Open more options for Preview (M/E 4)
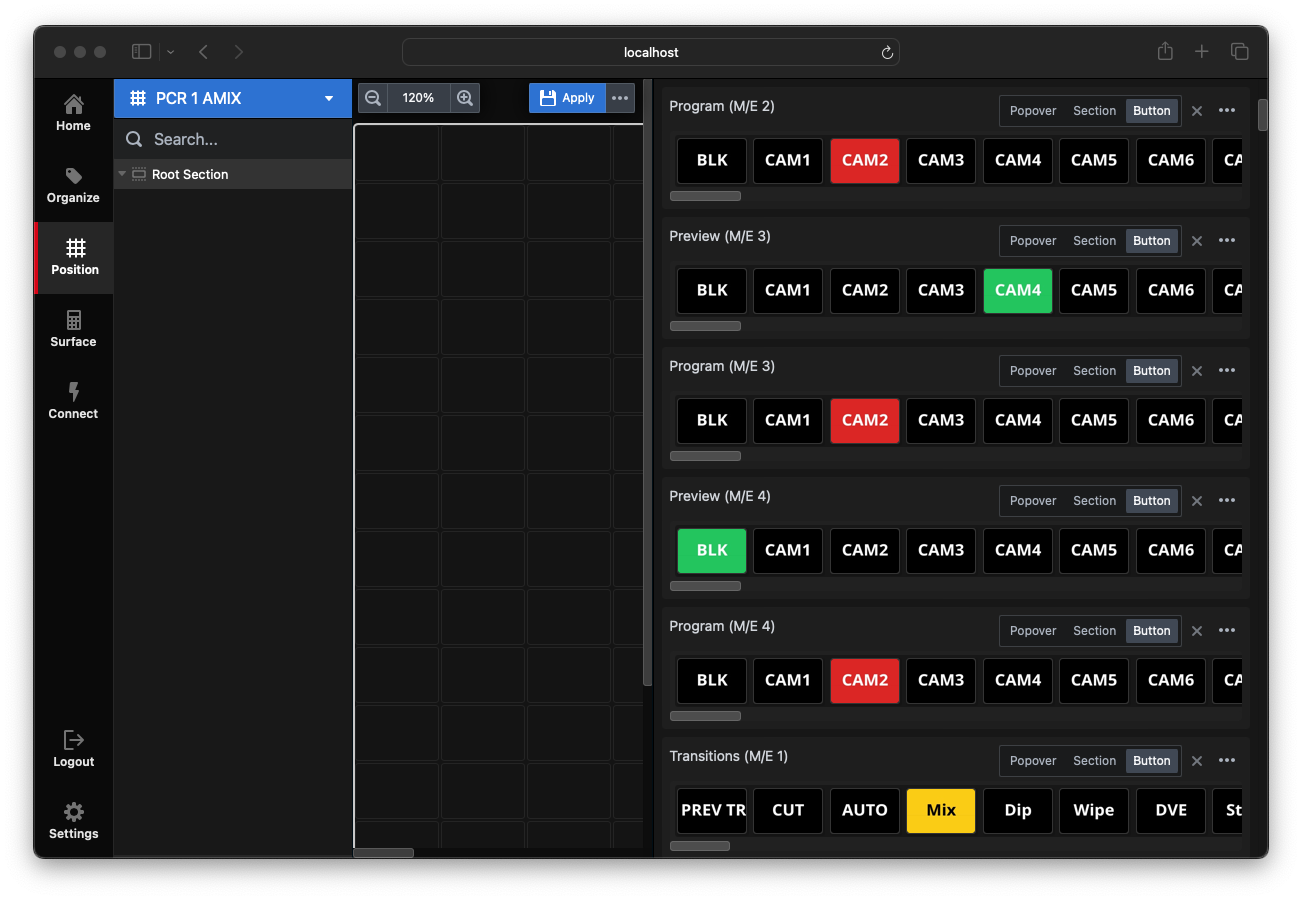 1227,500
